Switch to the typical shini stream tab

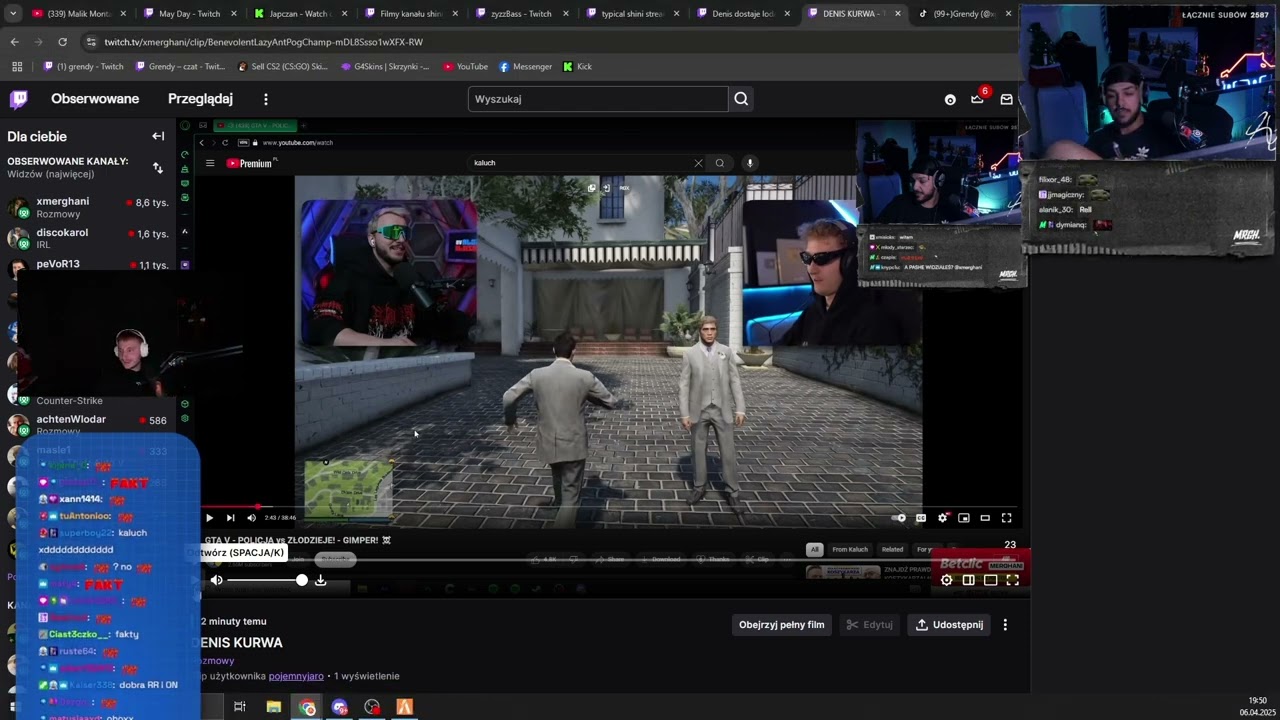[632, 14]
